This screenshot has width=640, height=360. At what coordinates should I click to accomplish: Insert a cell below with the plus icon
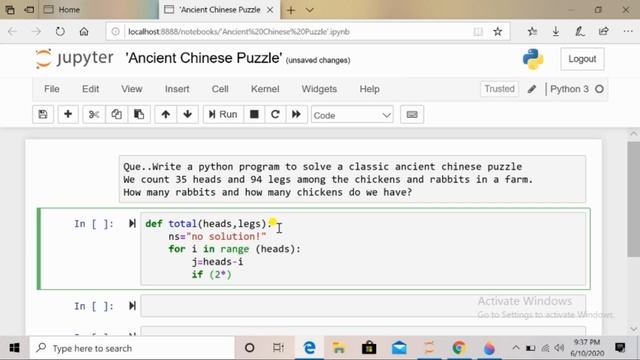point(68,115)
